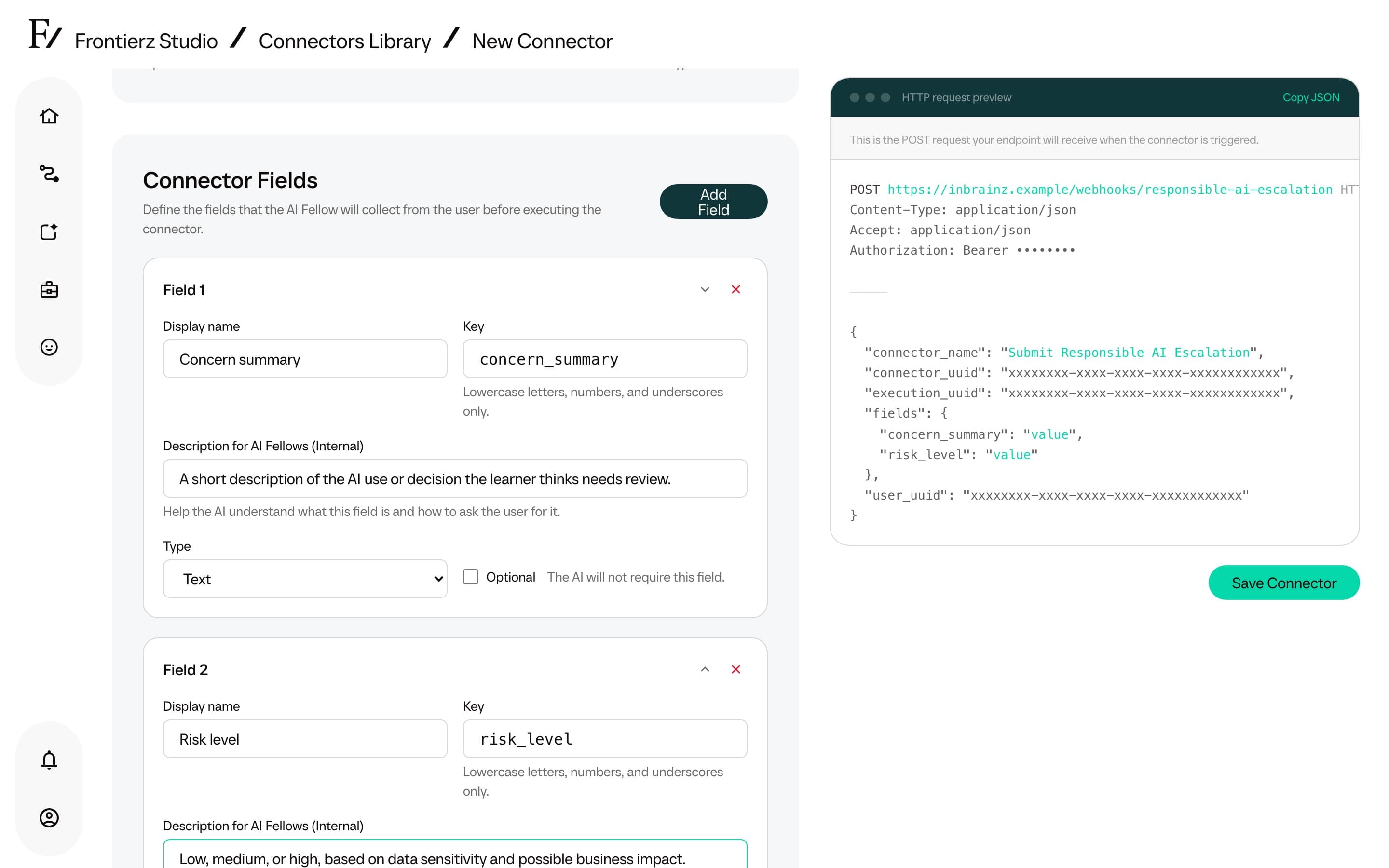Open the smiley face icon in sidebar
Screen dimensions: 1389x868
coord(49,347)
